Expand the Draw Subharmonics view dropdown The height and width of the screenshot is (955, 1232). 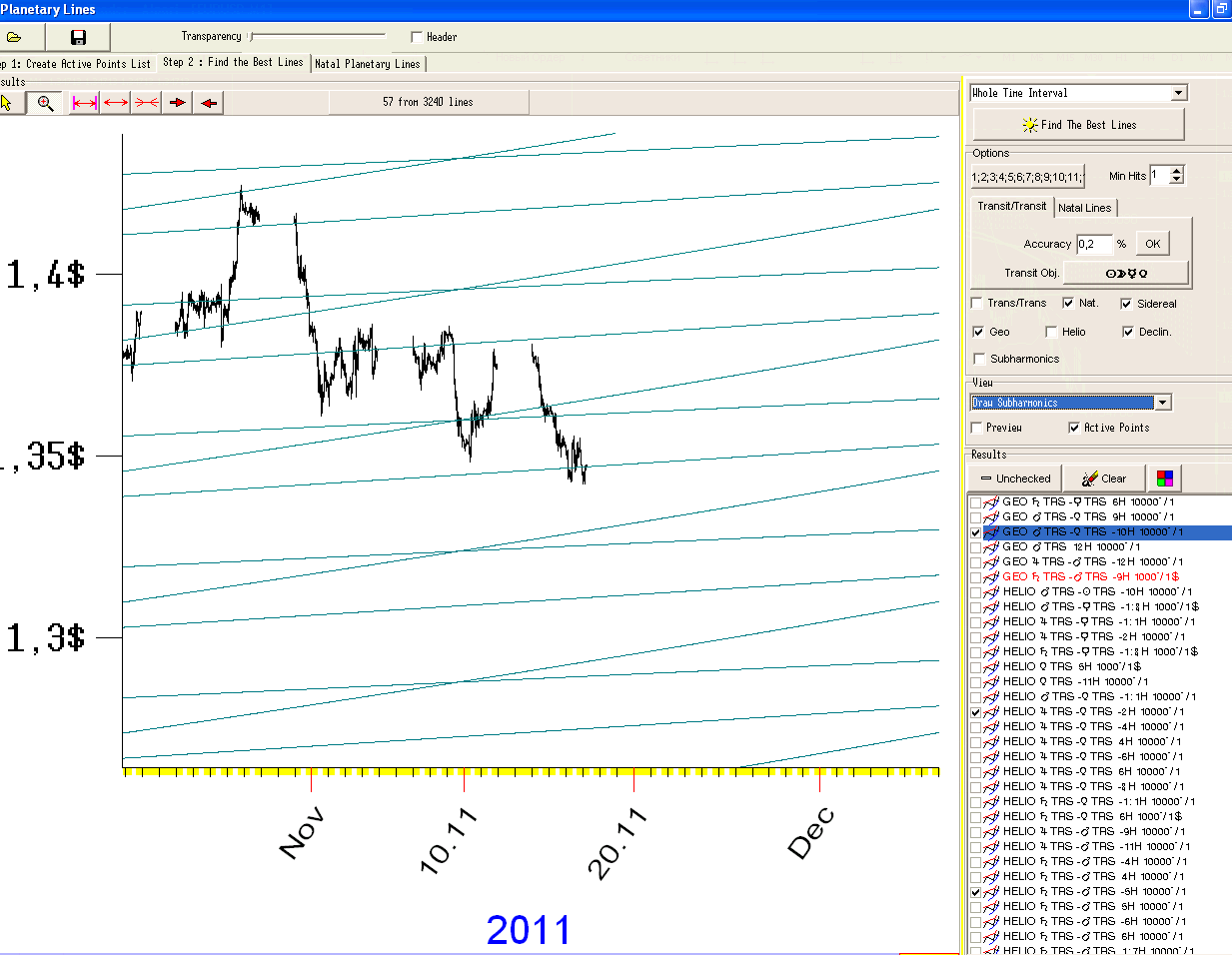[x=1162, y=403]
